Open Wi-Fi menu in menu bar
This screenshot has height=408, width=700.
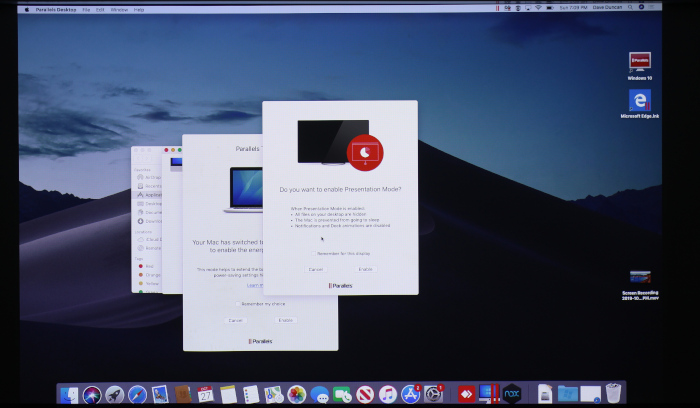pos(538,8)
